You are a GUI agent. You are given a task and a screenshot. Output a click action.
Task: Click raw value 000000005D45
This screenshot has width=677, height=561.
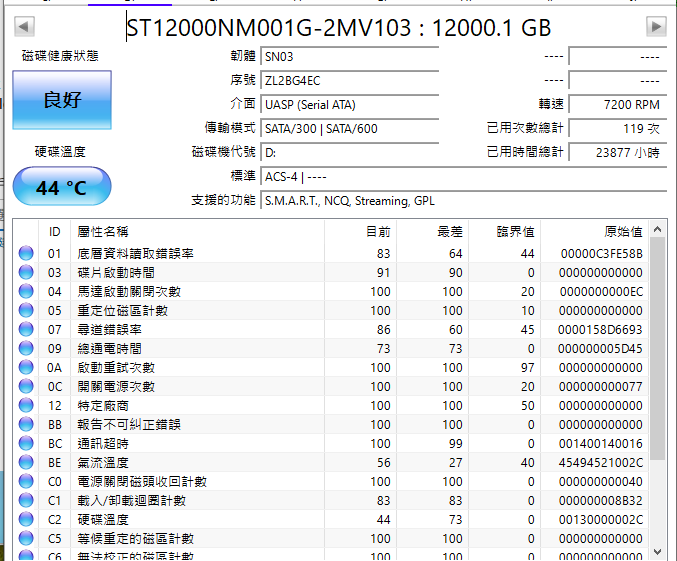click(600, 349)
